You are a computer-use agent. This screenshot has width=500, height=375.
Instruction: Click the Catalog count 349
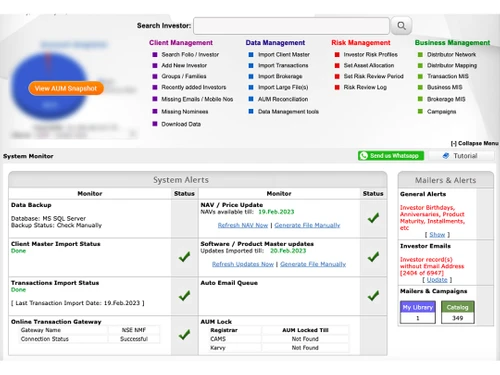coord(458,318)
